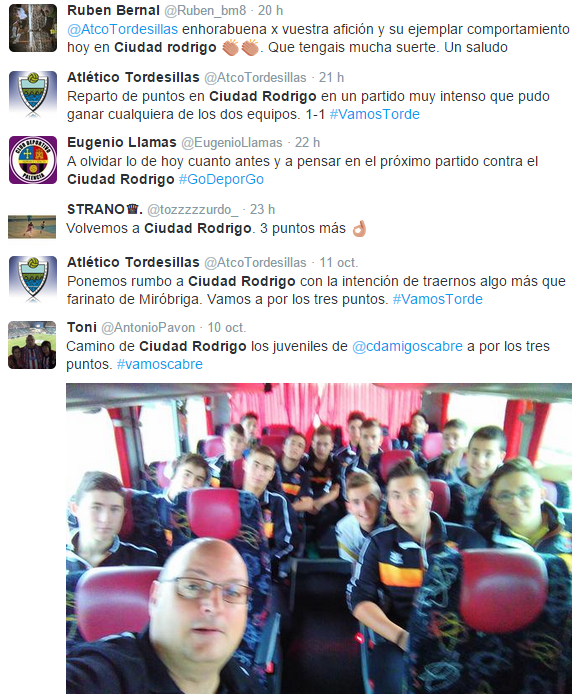
Task: Click the @AntonioPavon handle
Action: [x=148, y=328]
